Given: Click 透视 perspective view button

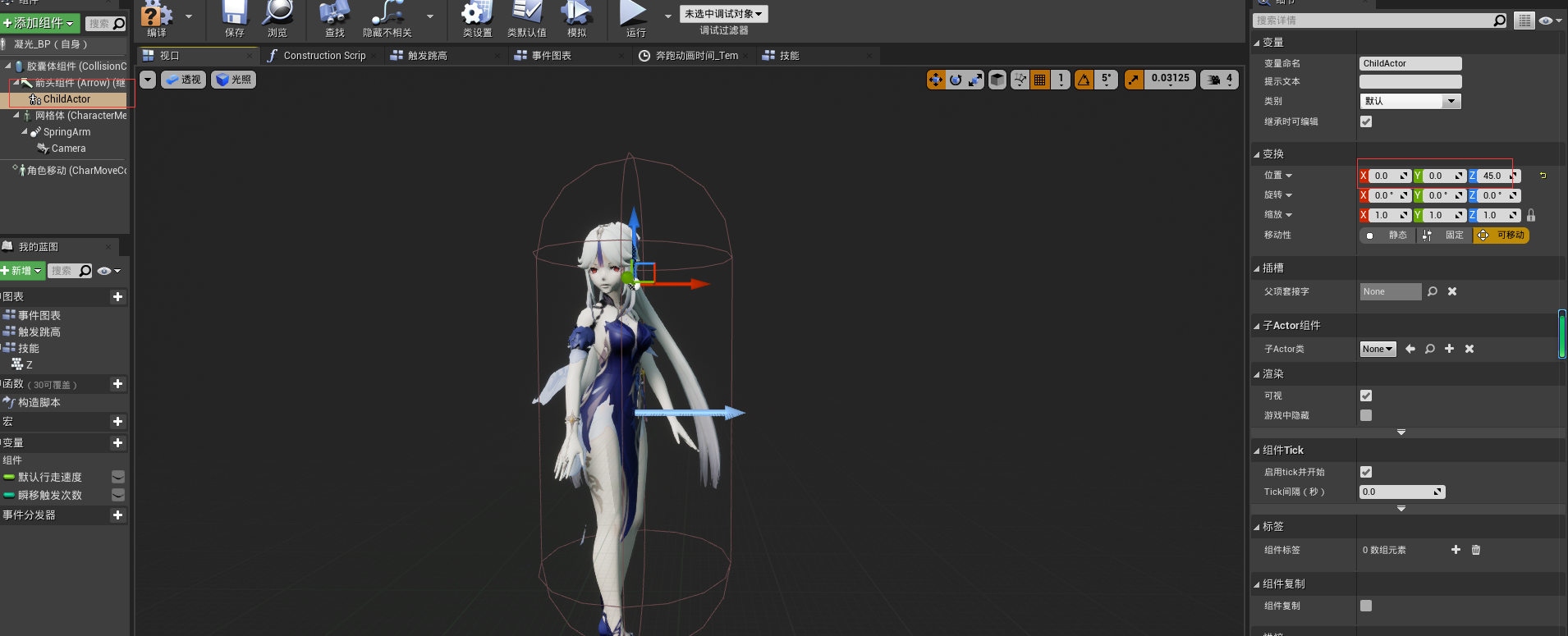Looking at the screenshot, I should pos(183,80).
